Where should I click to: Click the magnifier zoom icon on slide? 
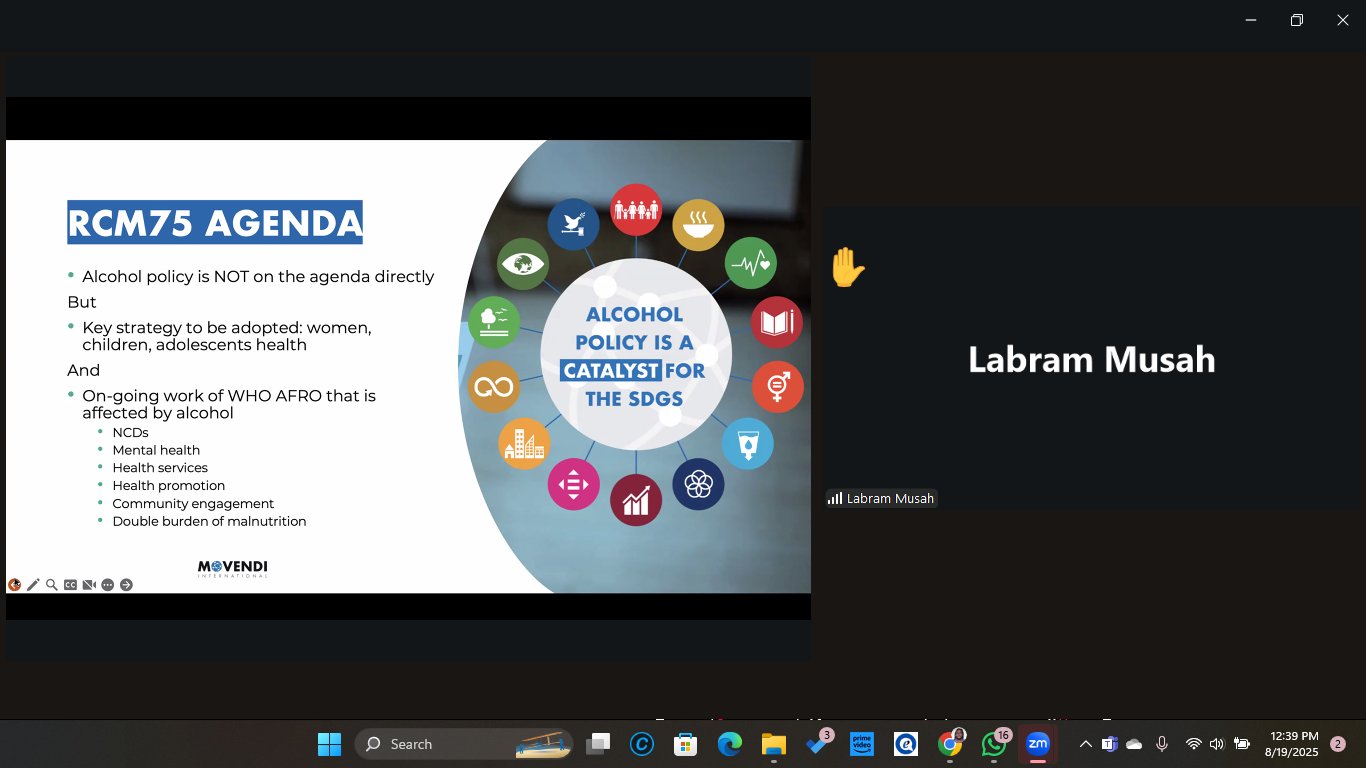coord(51,585)
